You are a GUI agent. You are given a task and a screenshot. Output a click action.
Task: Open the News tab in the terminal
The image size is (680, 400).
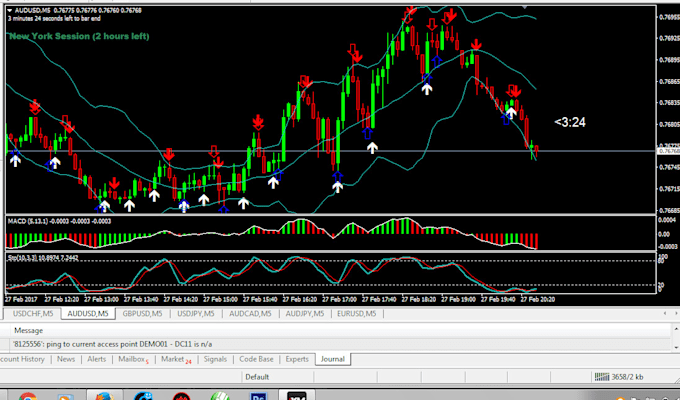(x=66, y=359)
